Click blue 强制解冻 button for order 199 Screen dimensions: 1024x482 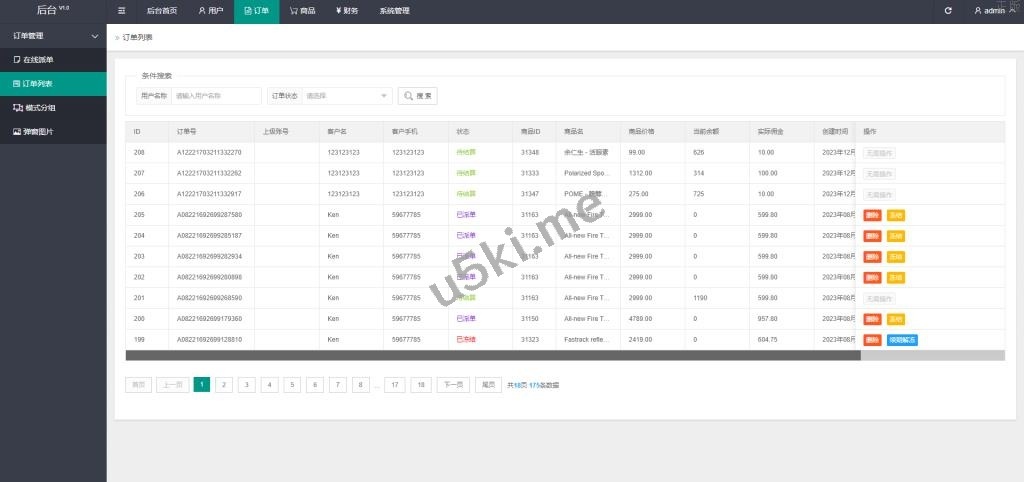[x=901, y=340]
